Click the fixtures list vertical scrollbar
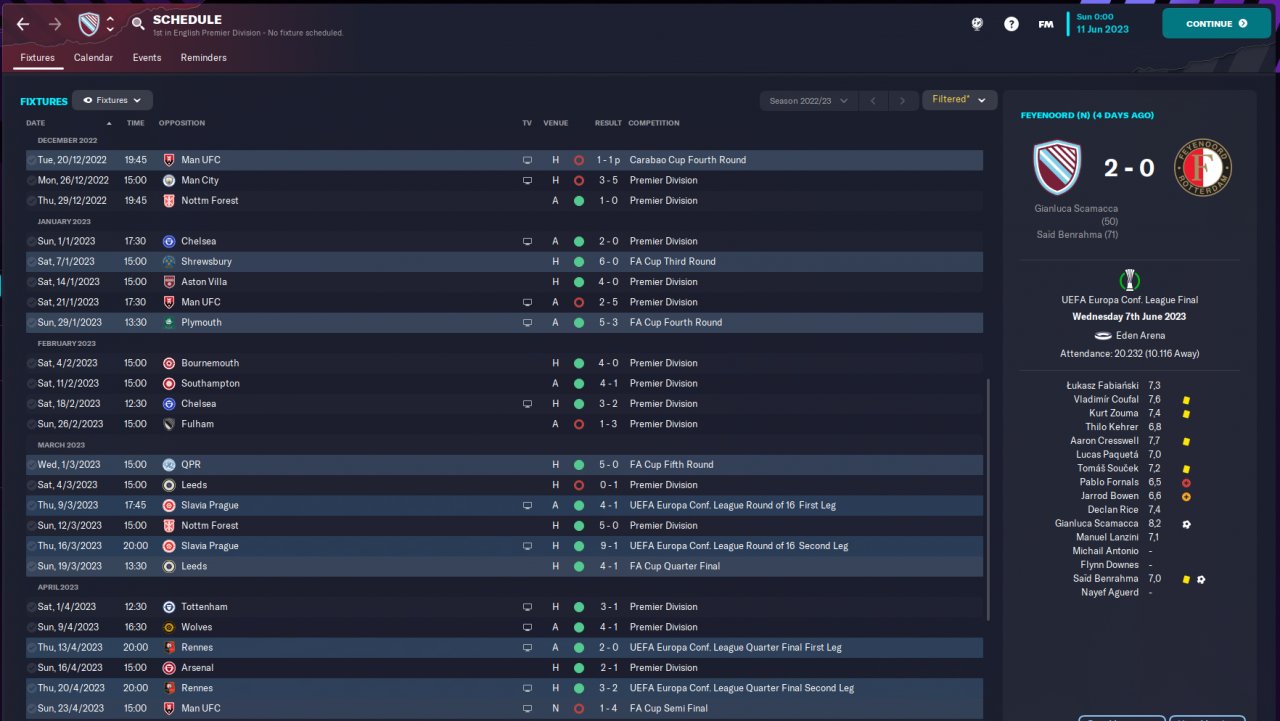 pyautogui.click(x=988, y=500)
